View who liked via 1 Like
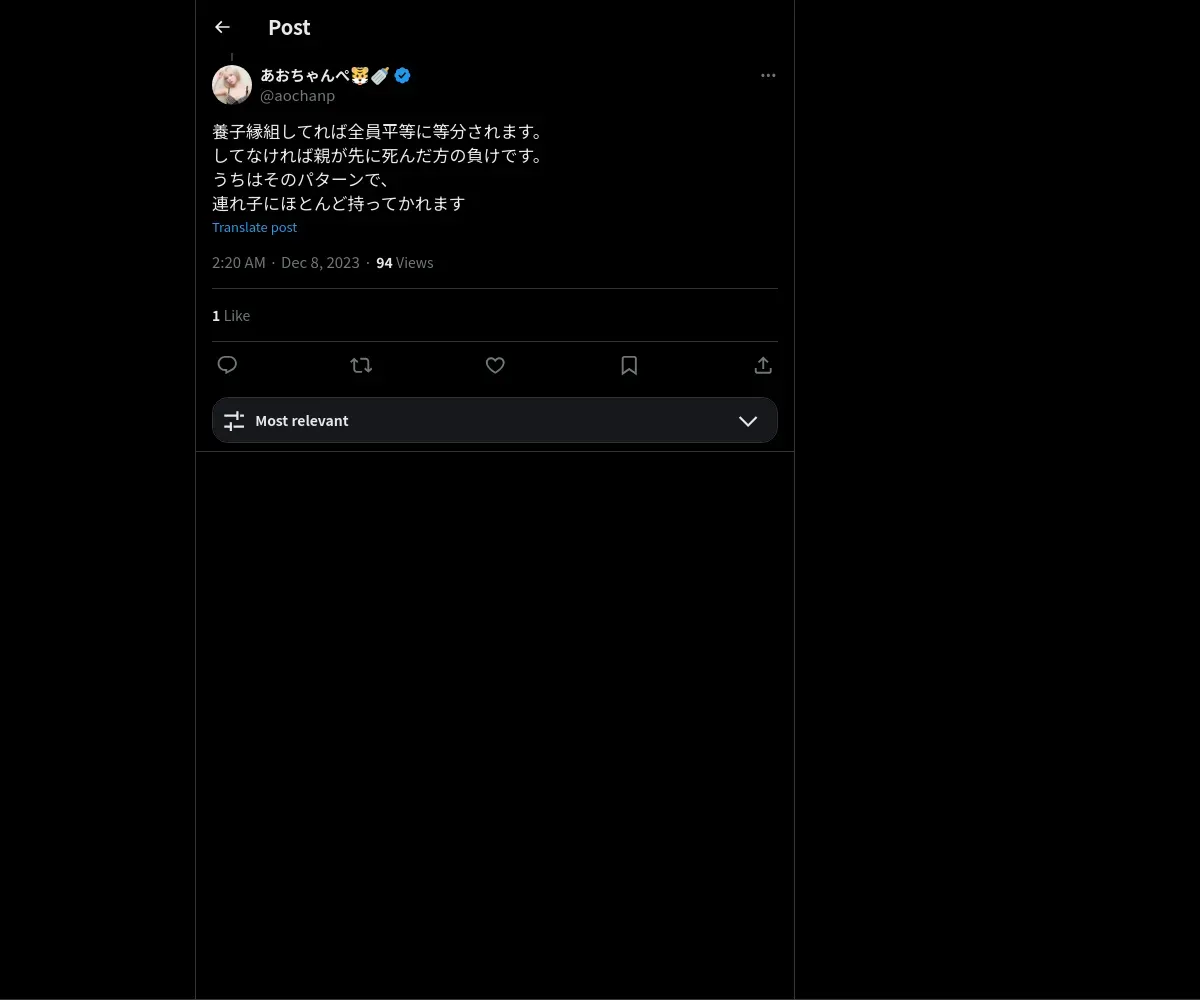 tap(231, 315)
